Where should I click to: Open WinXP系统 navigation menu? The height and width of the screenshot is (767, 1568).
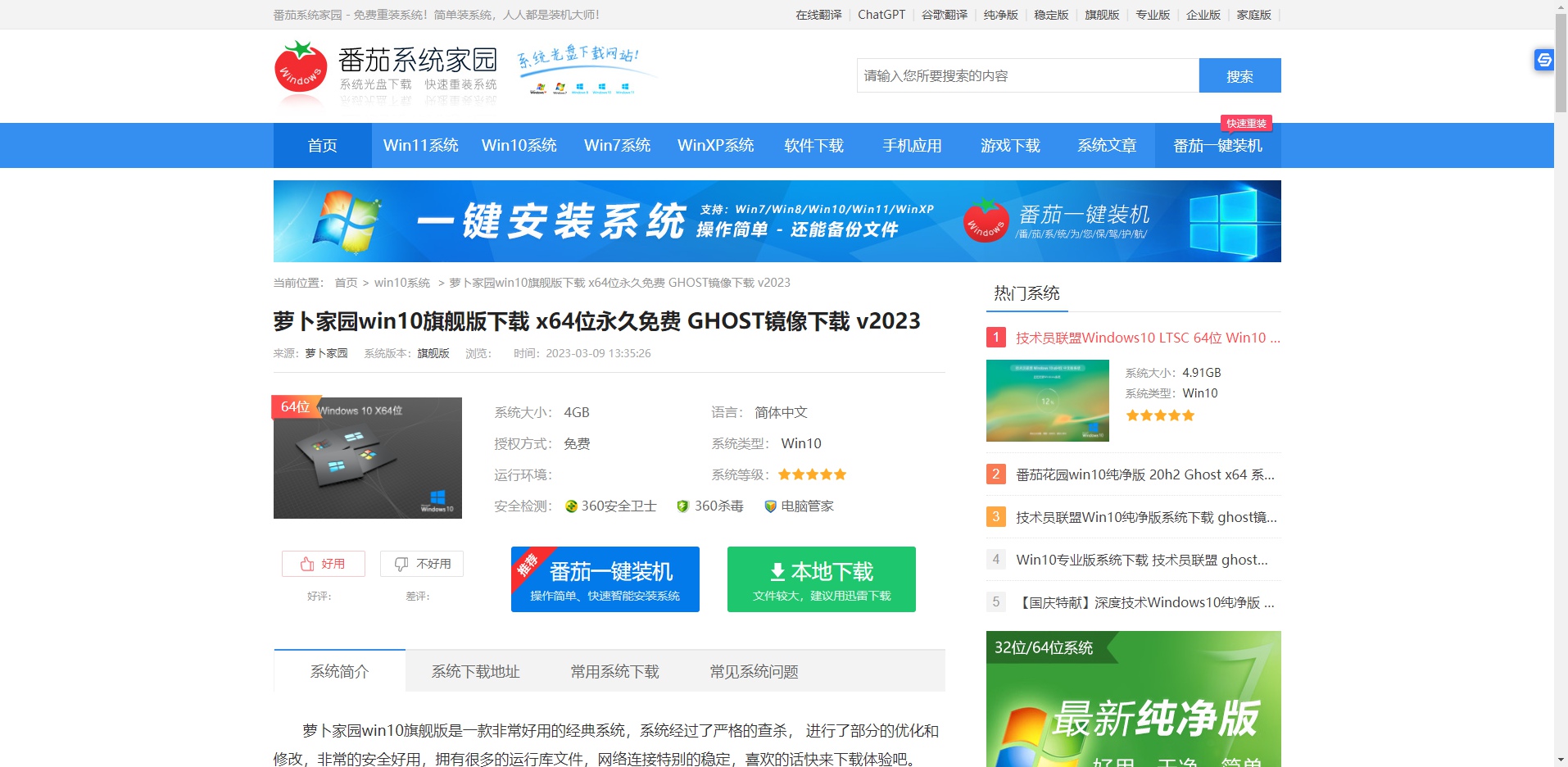pyautogui.click(x=716, y=145)
